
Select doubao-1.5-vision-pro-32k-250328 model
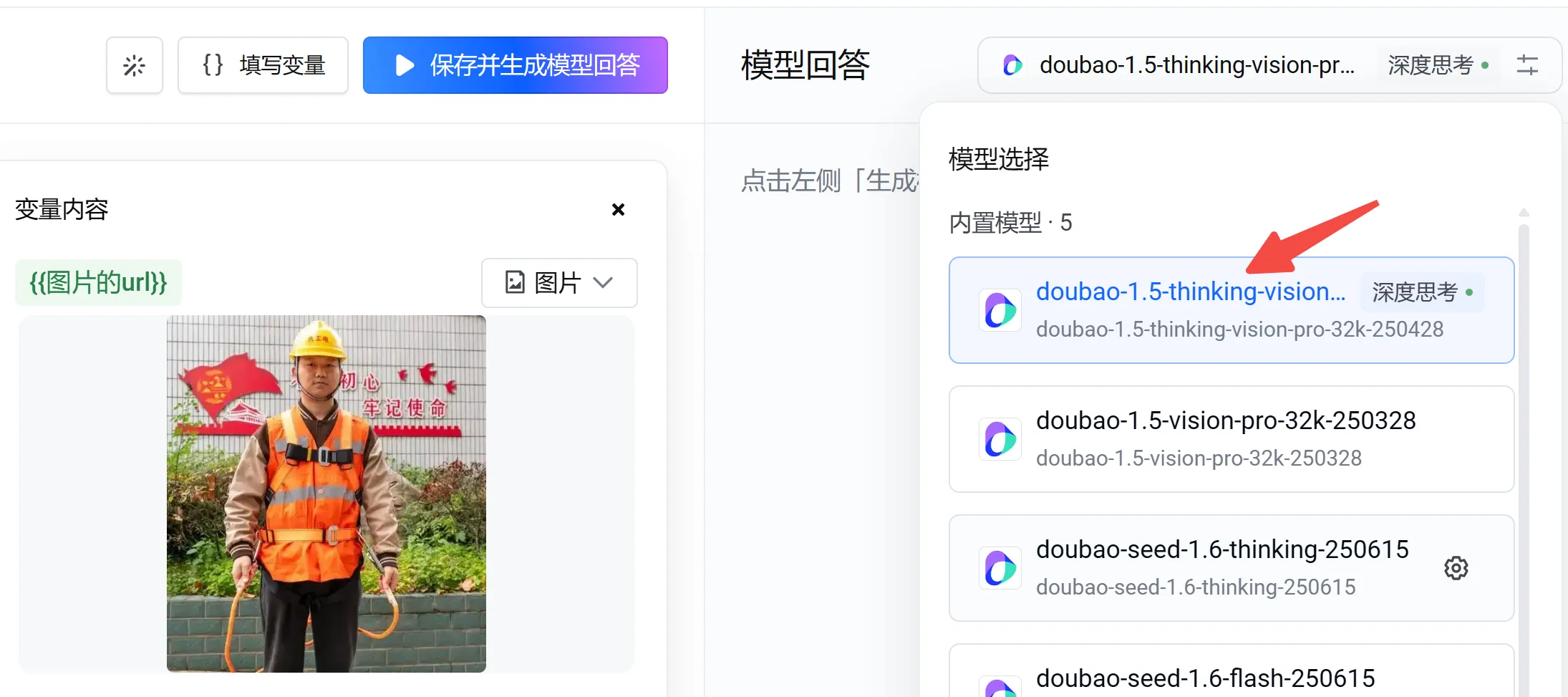click(1231, 439)
